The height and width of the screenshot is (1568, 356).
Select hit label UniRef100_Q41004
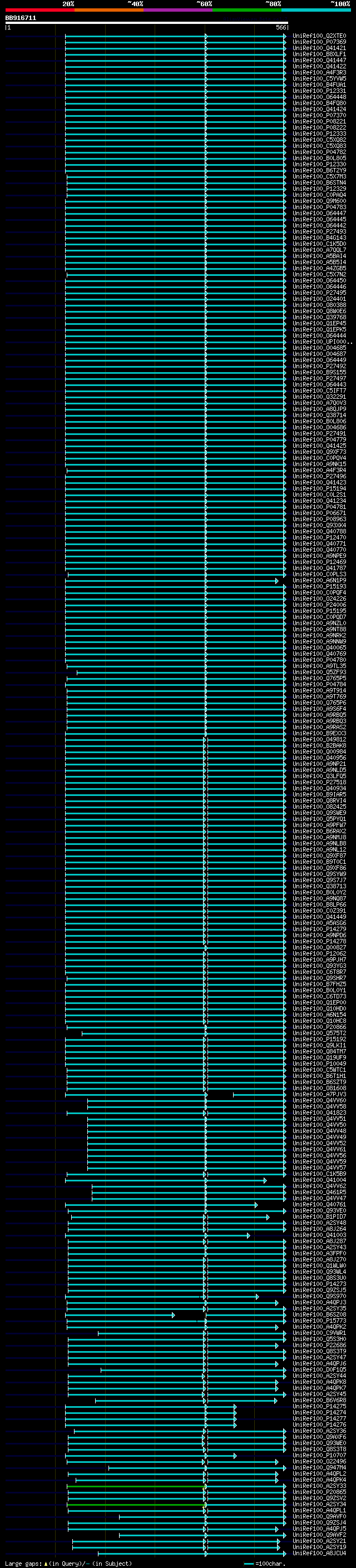tap(319, 1180)
